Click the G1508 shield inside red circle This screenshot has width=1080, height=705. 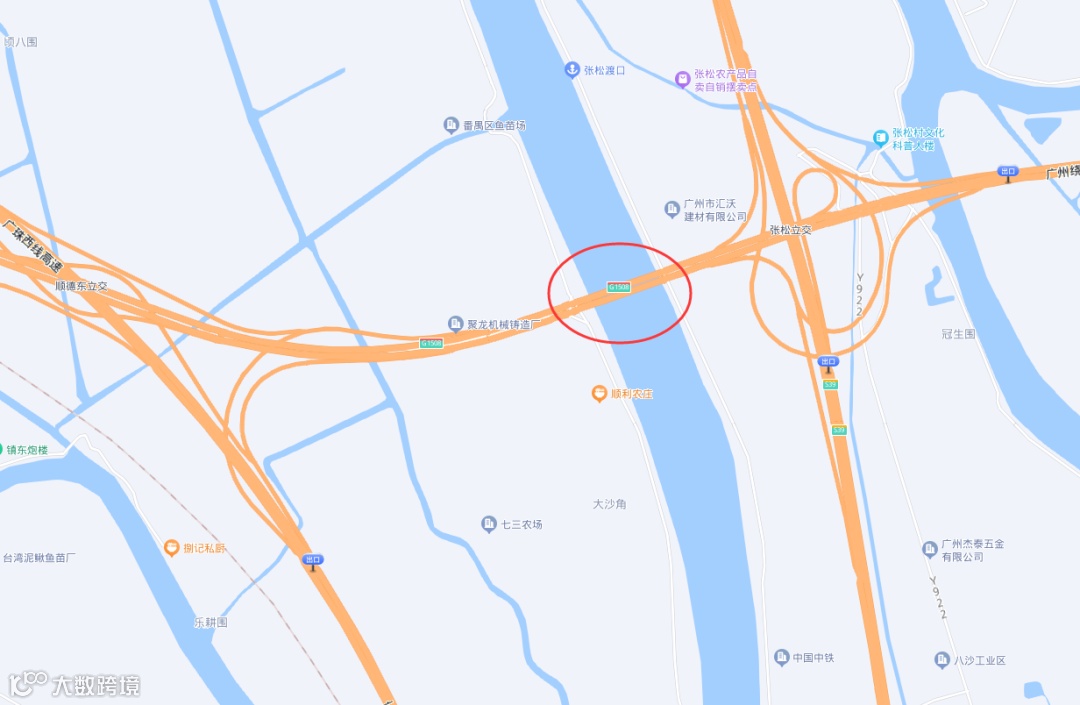coord(619,287)
